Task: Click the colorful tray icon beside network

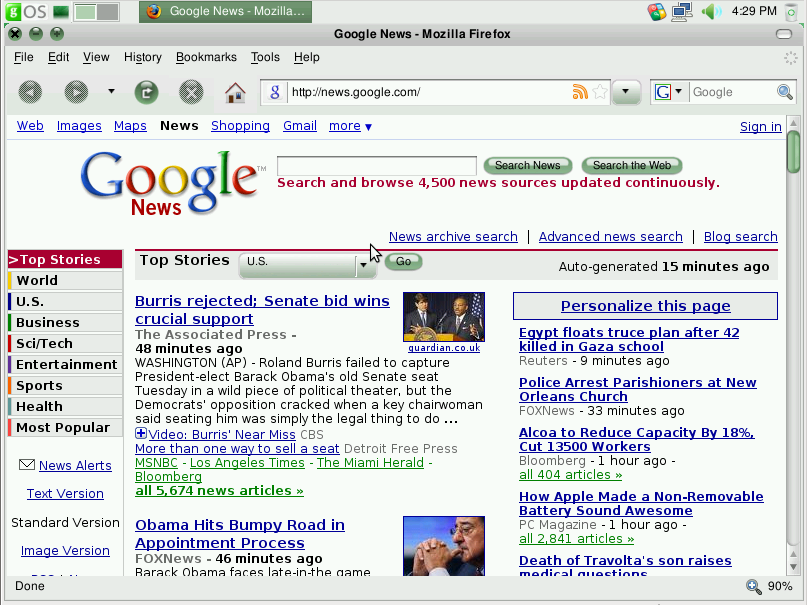Action: 657,11
